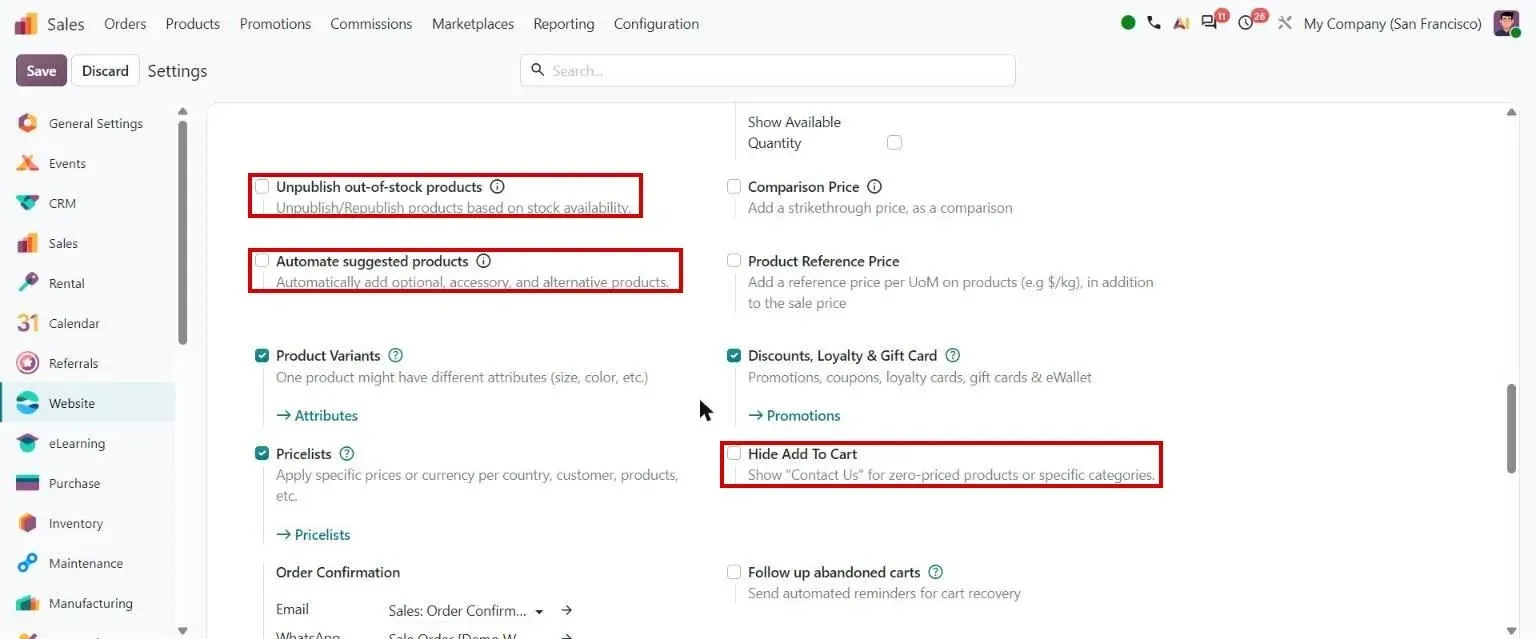Image resolution: width=1536 pixels, height=639 pixels.
Task: Open the debug tools wrench icon
Action: click(1285, 23)
